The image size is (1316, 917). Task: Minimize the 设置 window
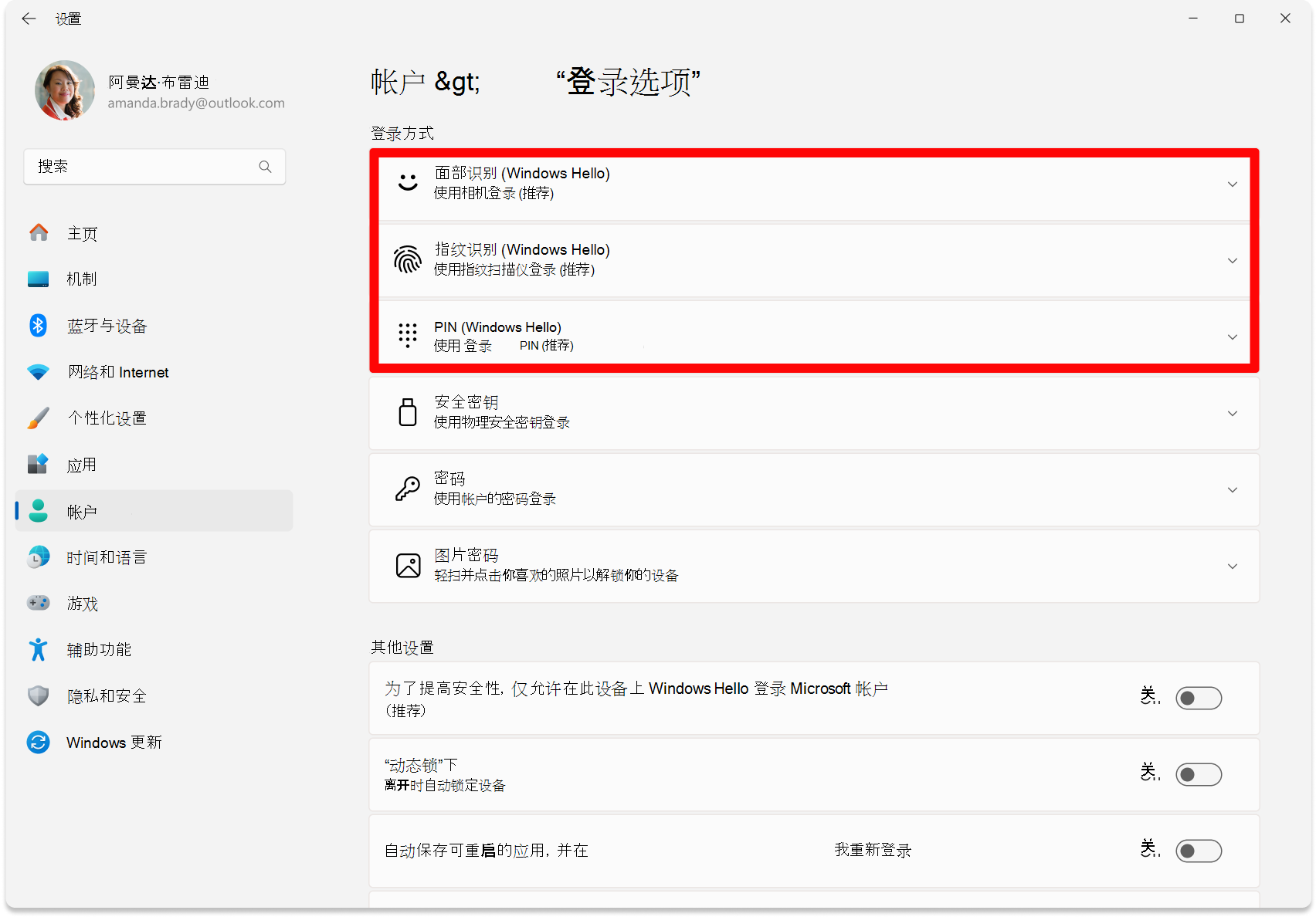[x=1193, y=19]
